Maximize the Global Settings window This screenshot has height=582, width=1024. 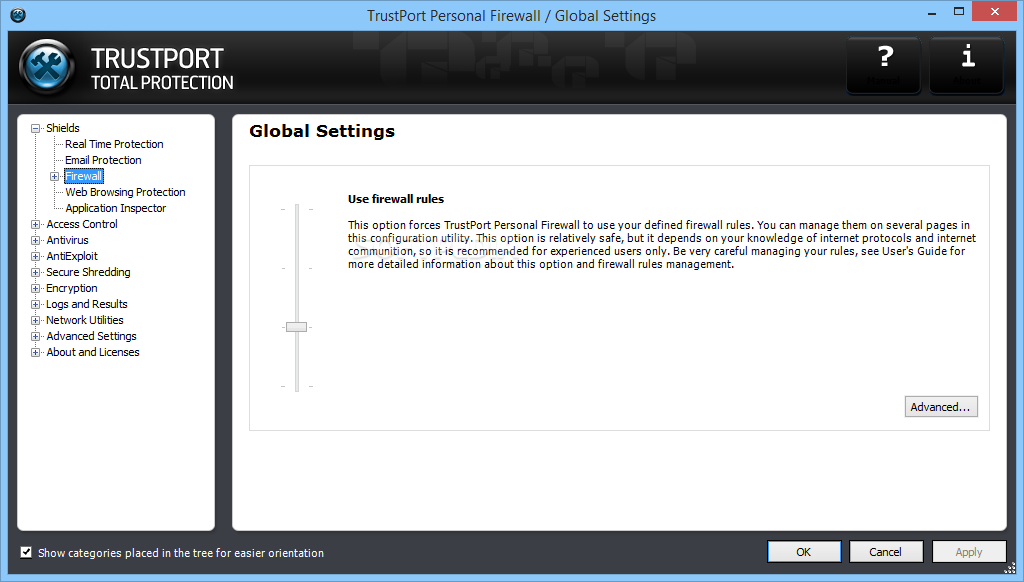[x=959, y=12]
